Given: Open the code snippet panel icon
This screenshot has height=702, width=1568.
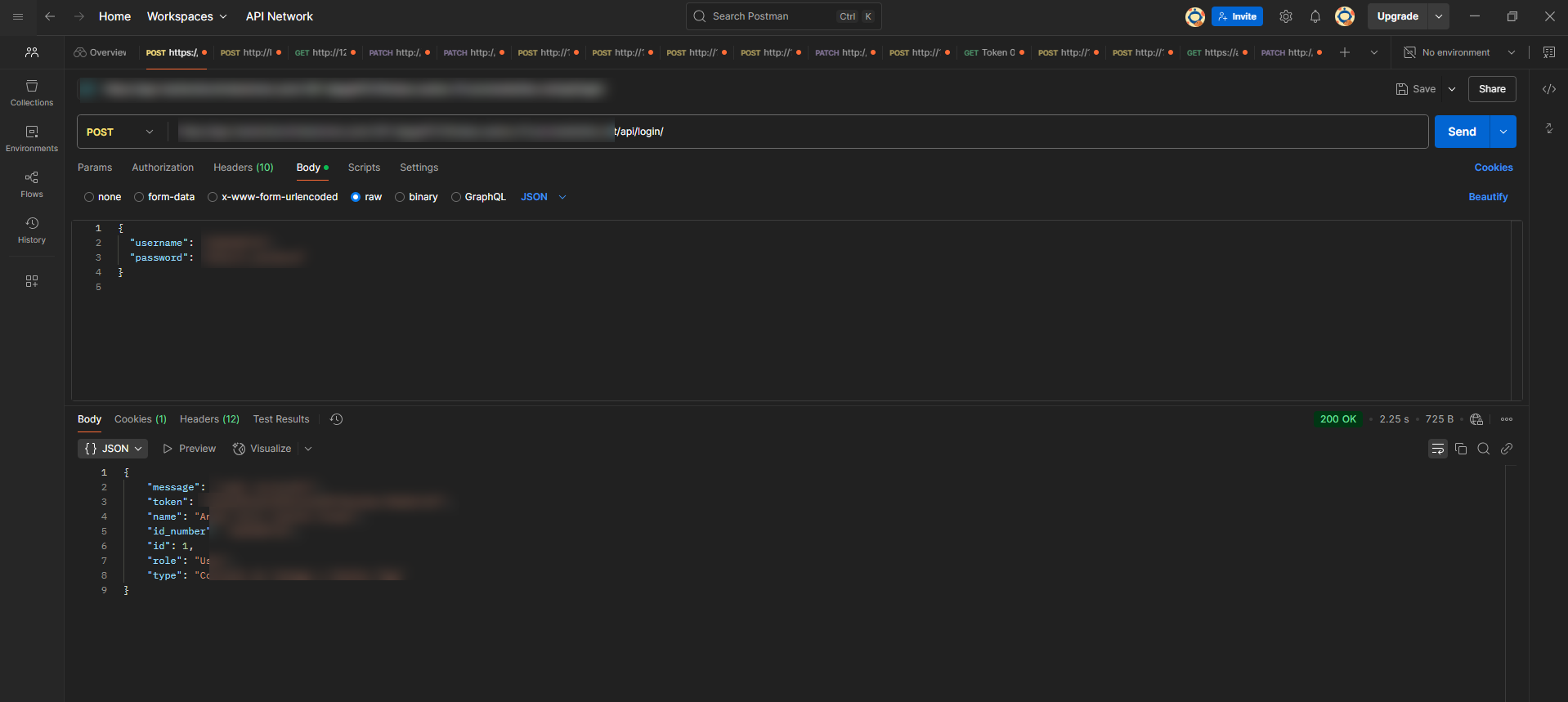Looking at the screenshot, I should point(1548,89).
